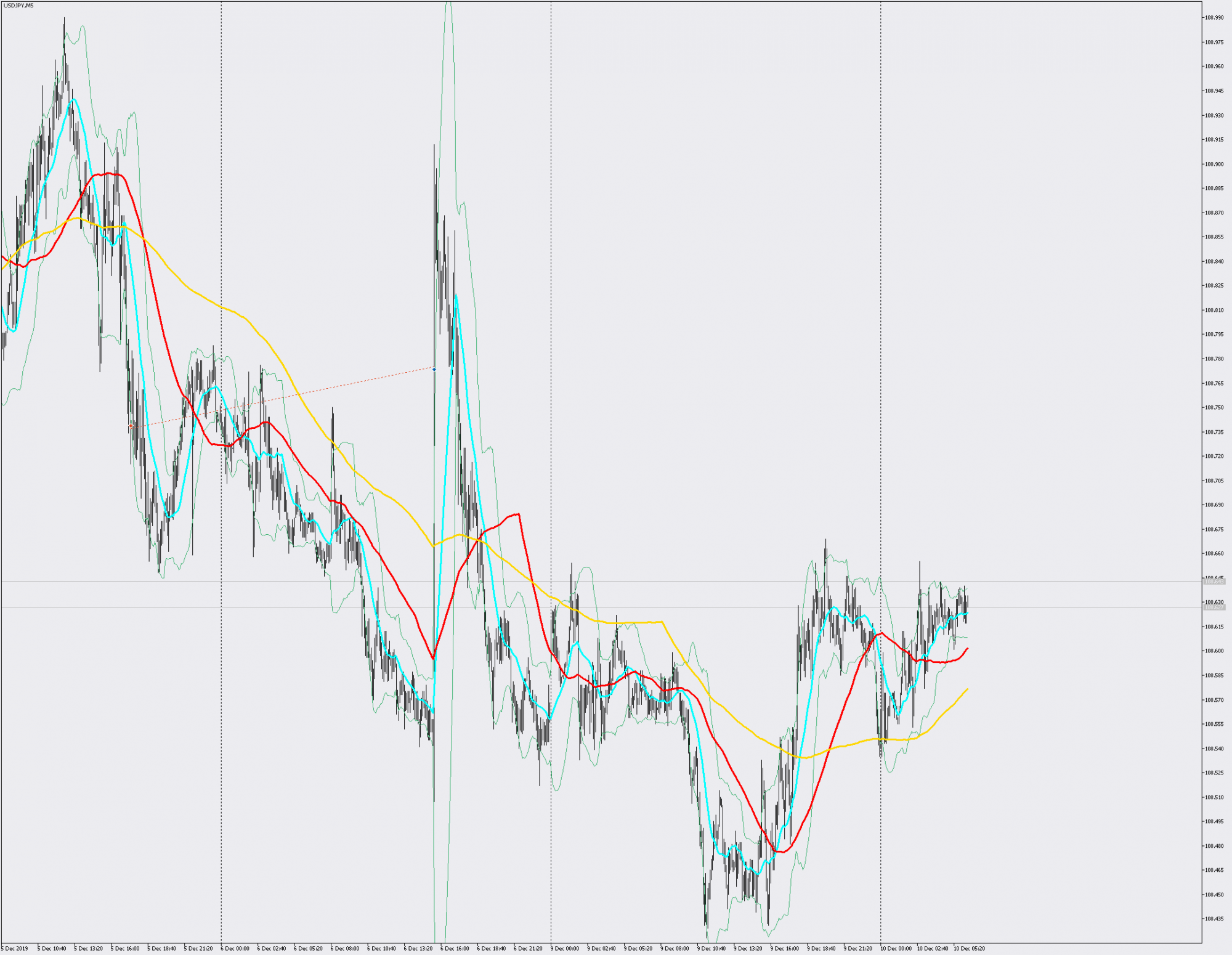Screen dimensions: 1232x955
Task: Click the 5 Dec 16:00 time label
Action: (125, 949)
